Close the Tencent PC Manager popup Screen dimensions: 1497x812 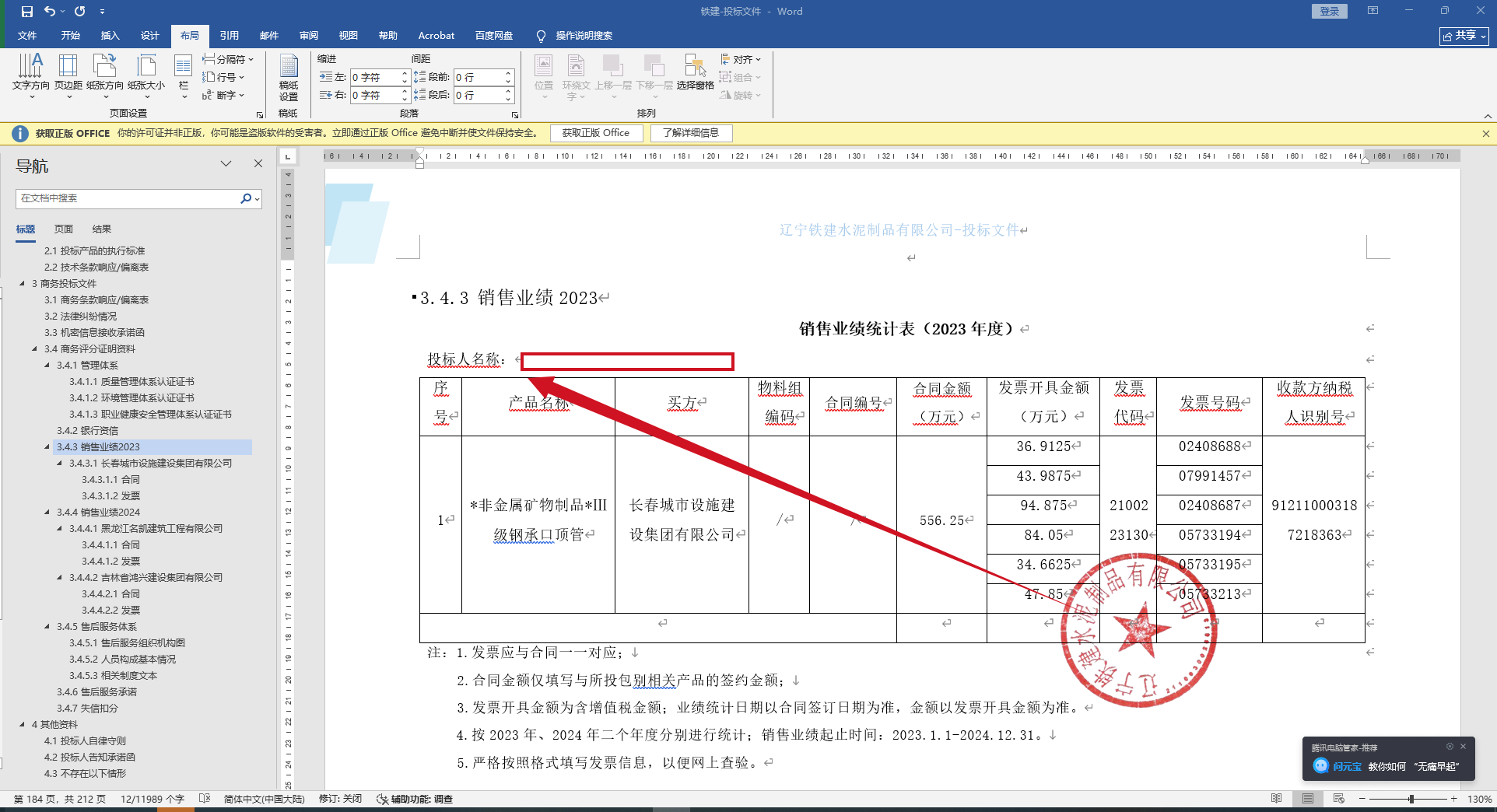(x=1464, y=747)
